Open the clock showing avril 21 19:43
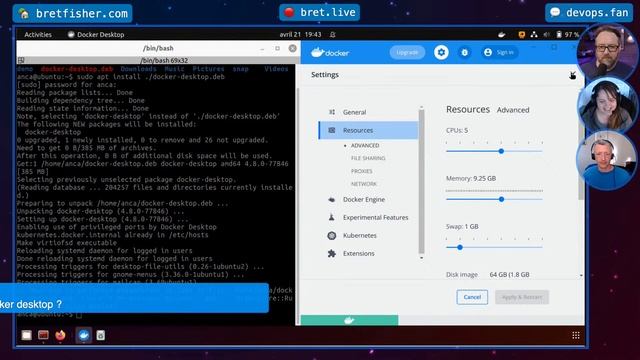 point(300,35)
